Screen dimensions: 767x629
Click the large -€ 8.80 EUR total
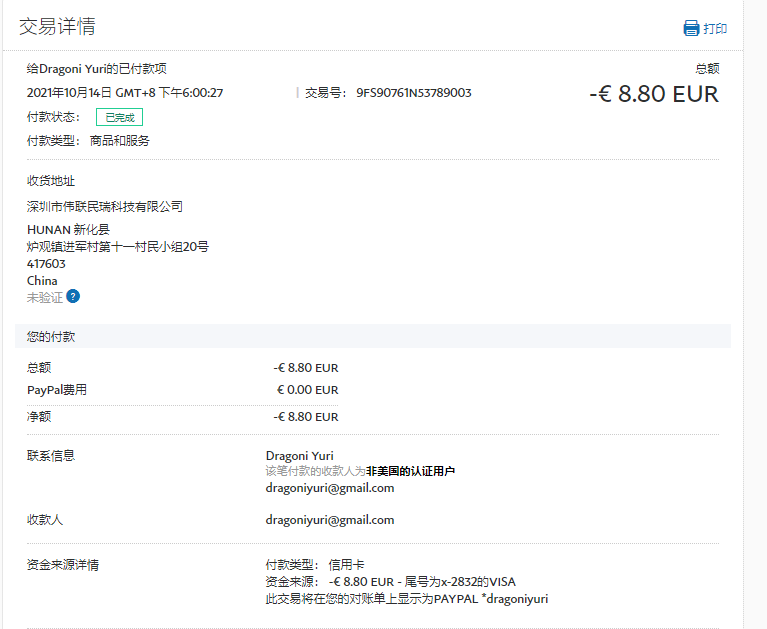654,94
